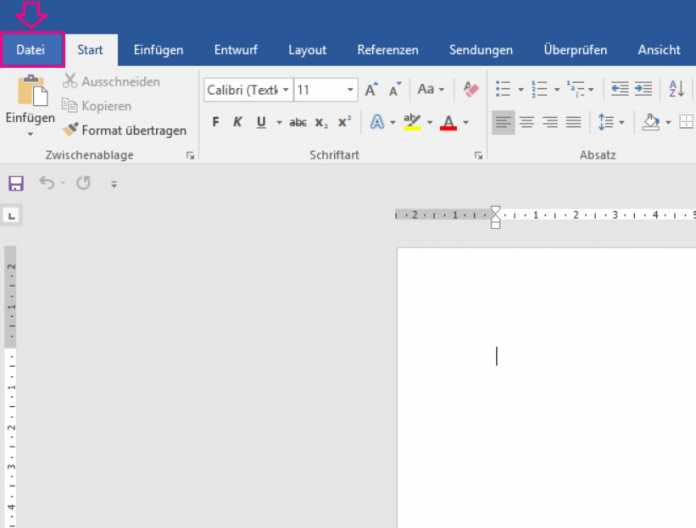Screen dimensions: 696x528
Task: Open the Calibri font name dropdown
Action: [286, 90]
